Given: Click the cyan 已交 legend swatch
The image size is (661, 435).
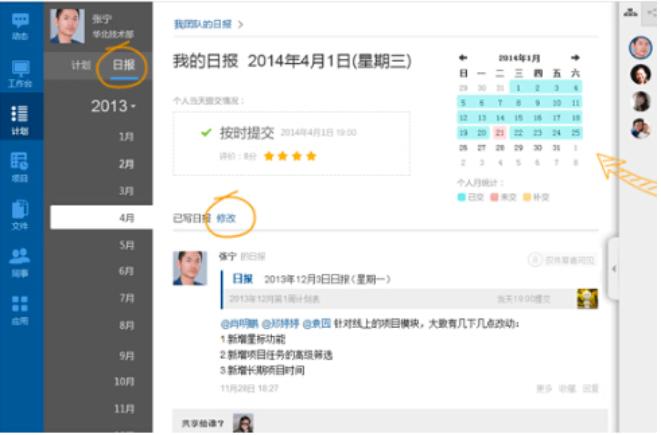Looking at the screenshot, I should tap(462, 197).
